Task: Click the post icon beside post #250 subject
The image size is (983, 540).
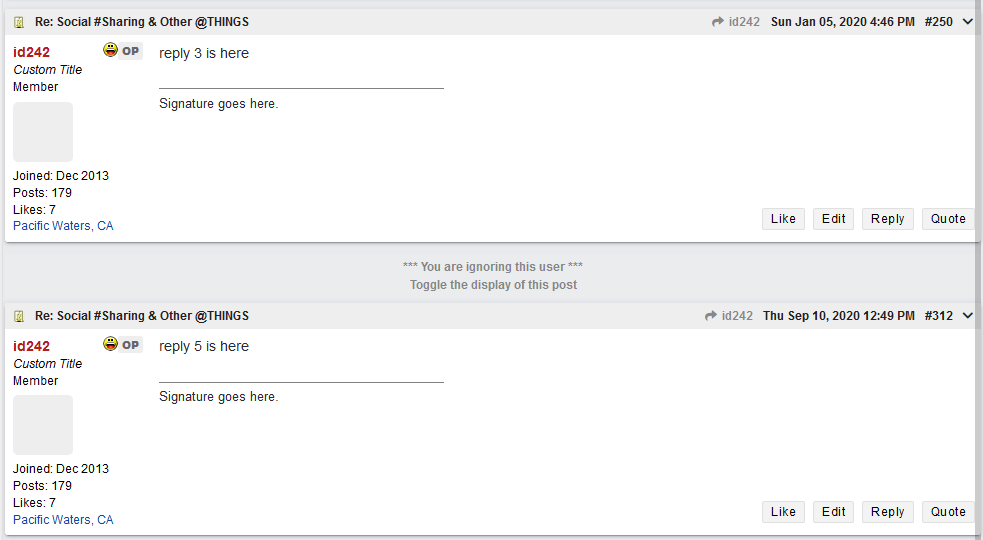Action: tap(19, 23)
